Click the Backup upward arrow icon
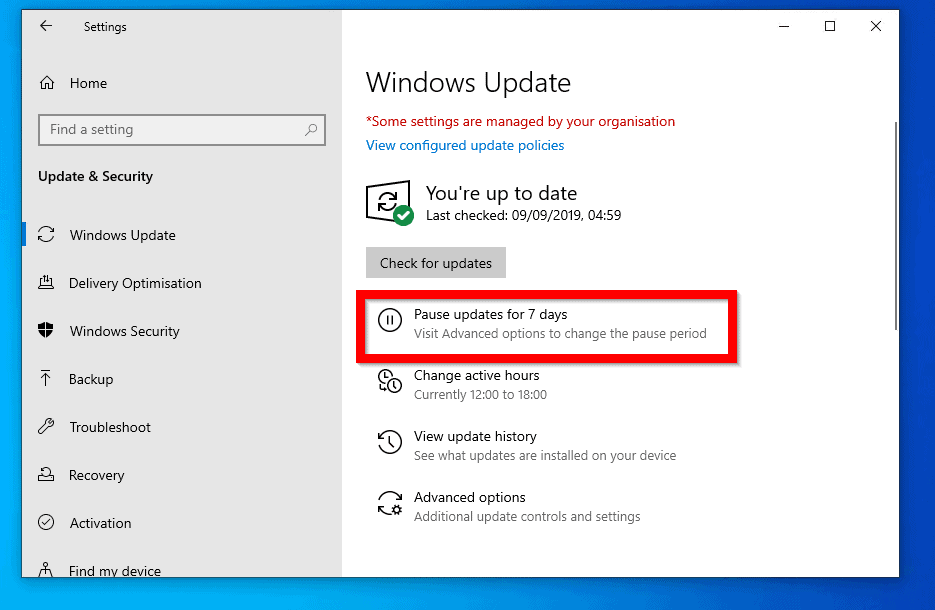The width and height of the screenshot is (935, 610). (x=45, y=378)
